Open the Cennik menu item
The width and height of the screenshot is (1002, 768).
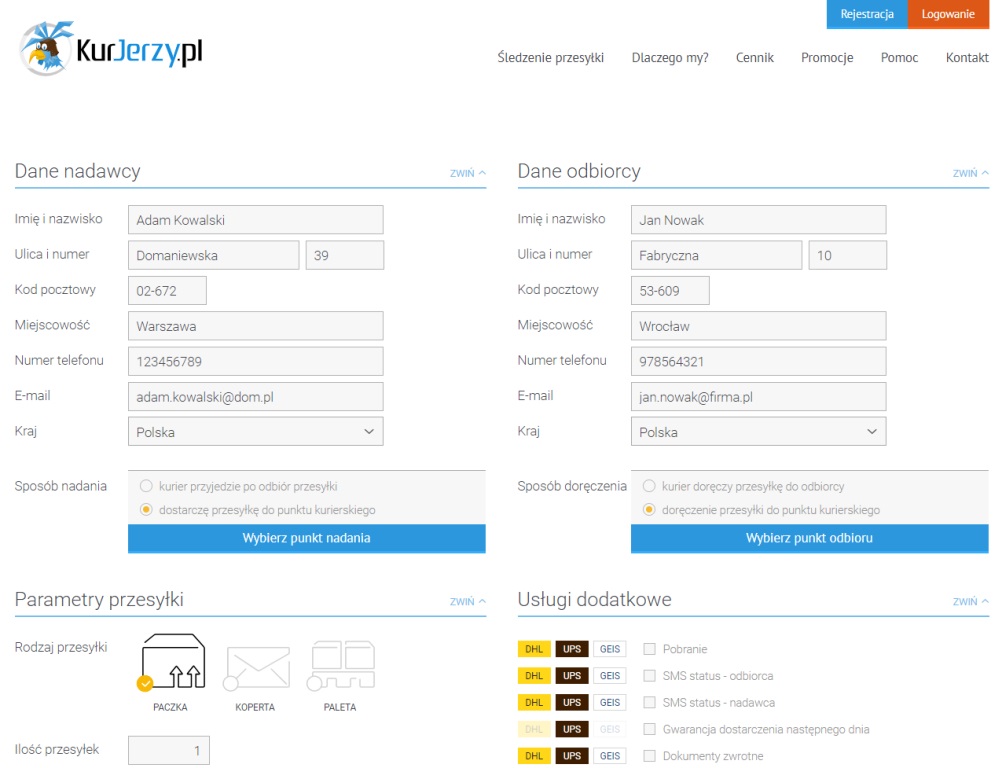coord(755,58)
